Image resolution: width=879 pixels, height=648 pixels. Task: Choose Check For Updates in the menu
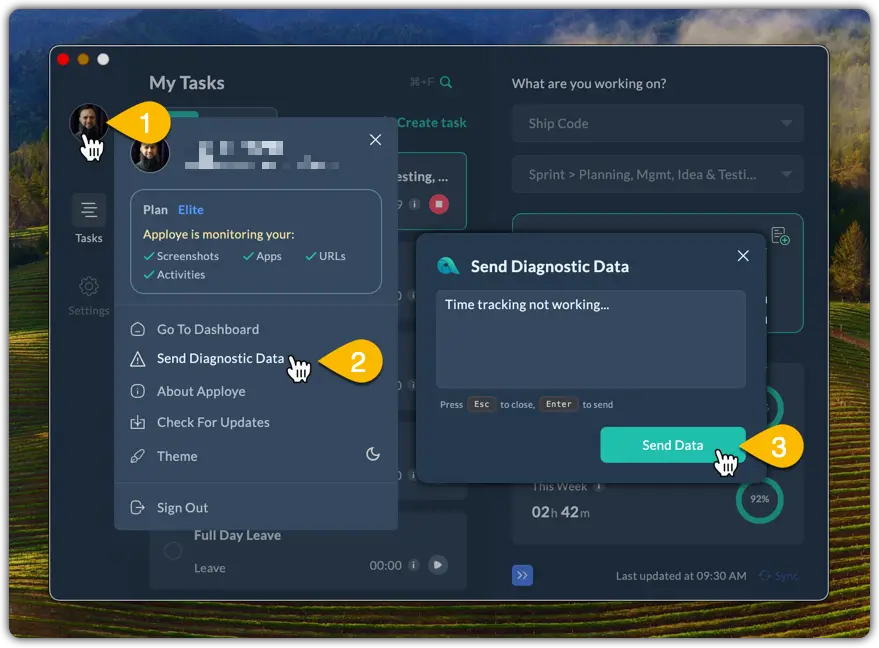[x=213, y=422]
